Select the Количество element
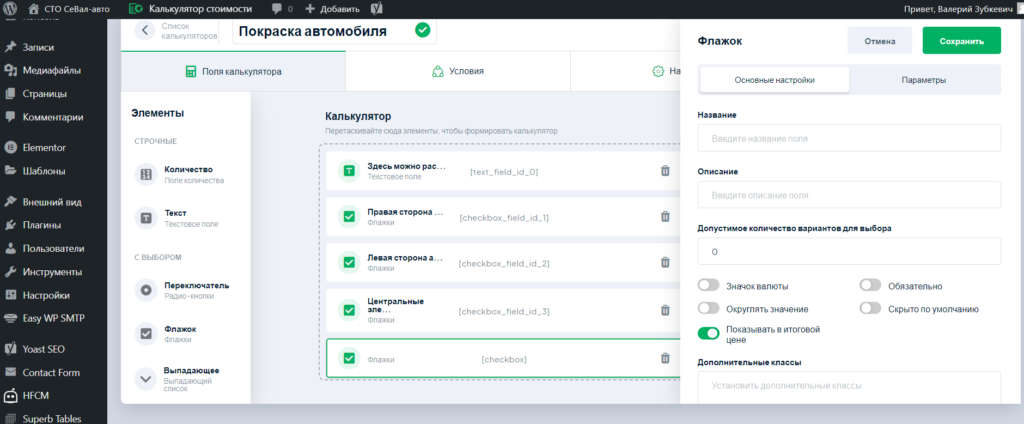This screenshot has width=1024, height=424. tap(186, 174)
